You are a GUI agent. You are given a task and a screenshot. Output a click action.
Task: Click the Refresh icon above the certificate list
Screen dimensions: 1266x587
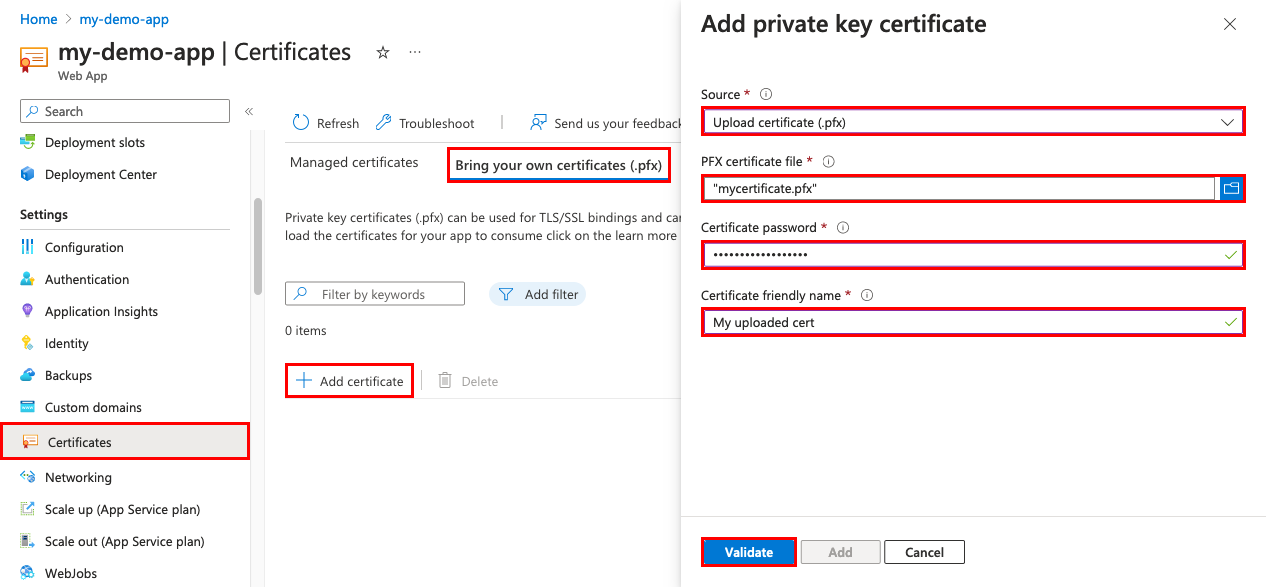pos(302,122)
